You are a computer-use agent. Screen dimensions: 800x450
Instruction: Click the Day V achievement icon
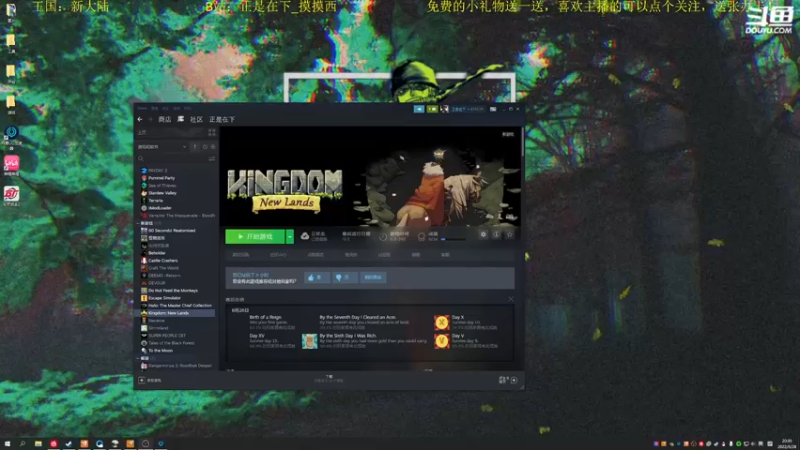442,341
